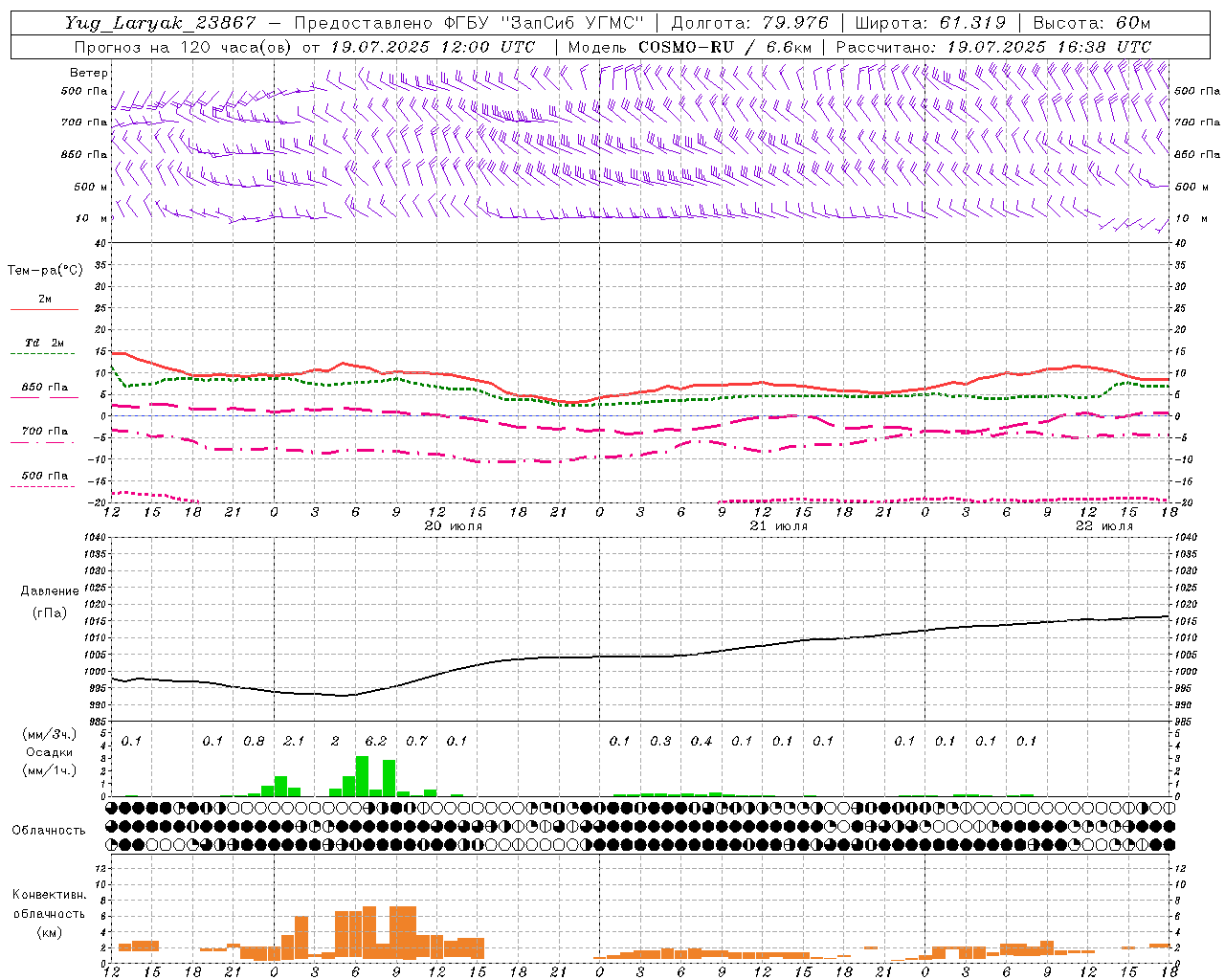Click the 700 гПа temperature legend label

tap(45, 432)
